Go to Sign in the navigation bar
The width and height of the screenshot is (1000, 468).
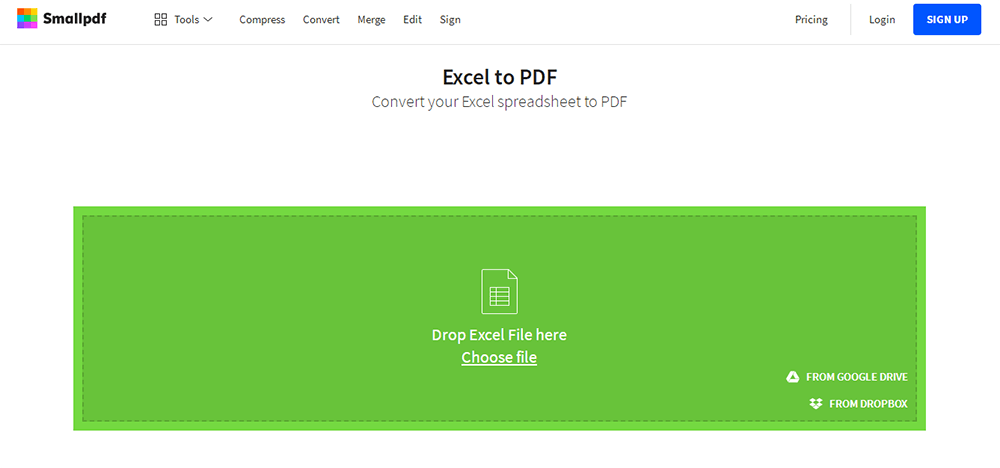pyautogui.click(x=450, y=20)
